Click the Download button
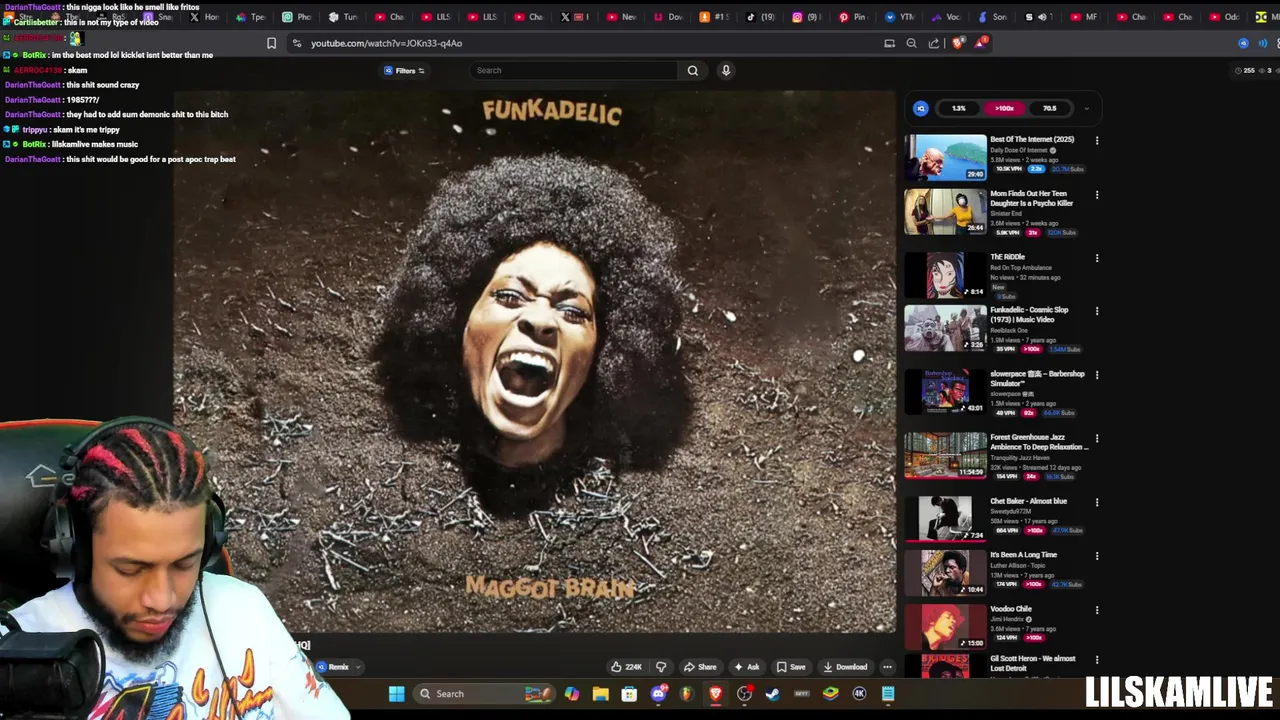 (845, 667)
